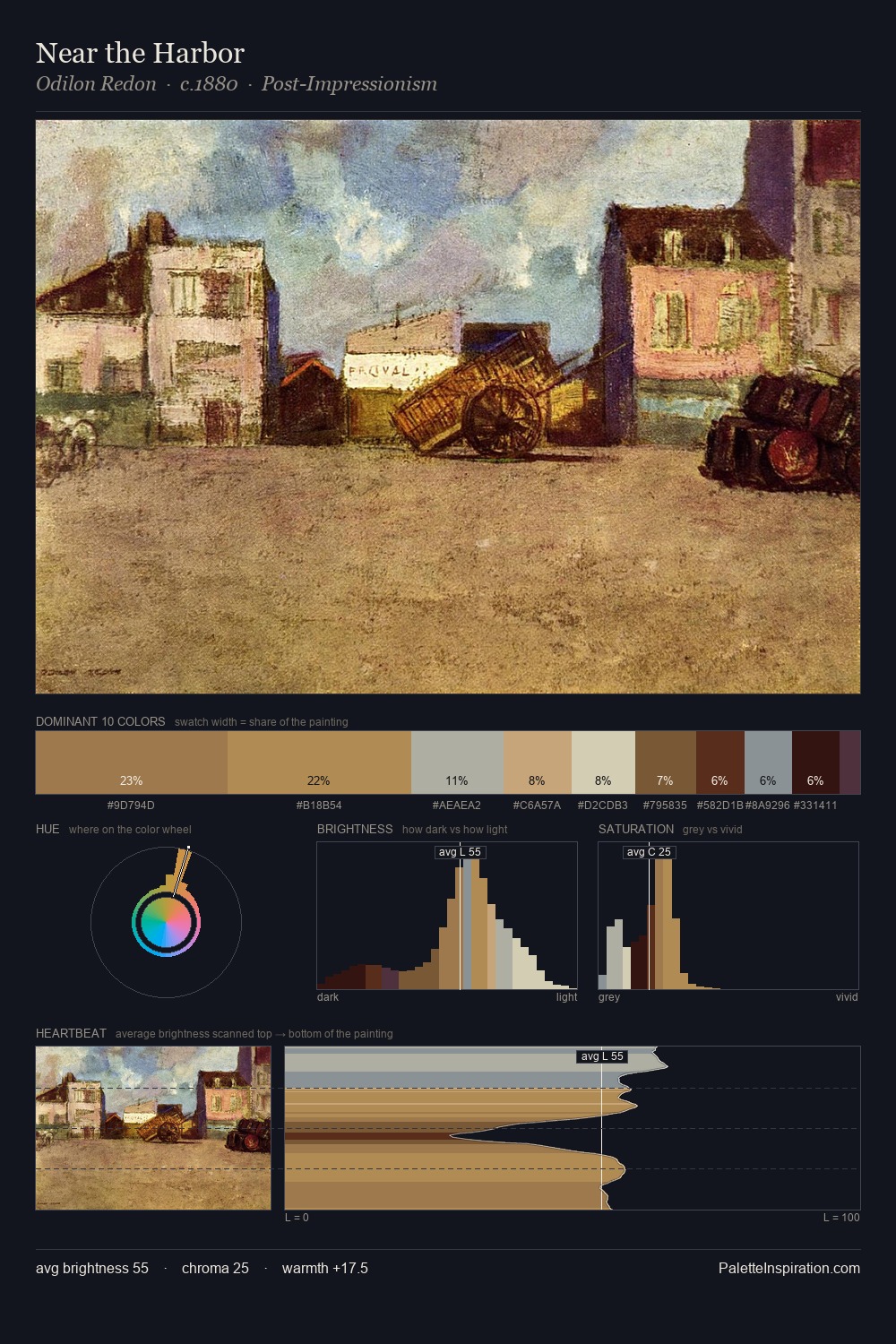Click the #8A9296 hex code label
Image resolution: width=896 pixels, height=1344 pixels.
click(x=768, y=806)
